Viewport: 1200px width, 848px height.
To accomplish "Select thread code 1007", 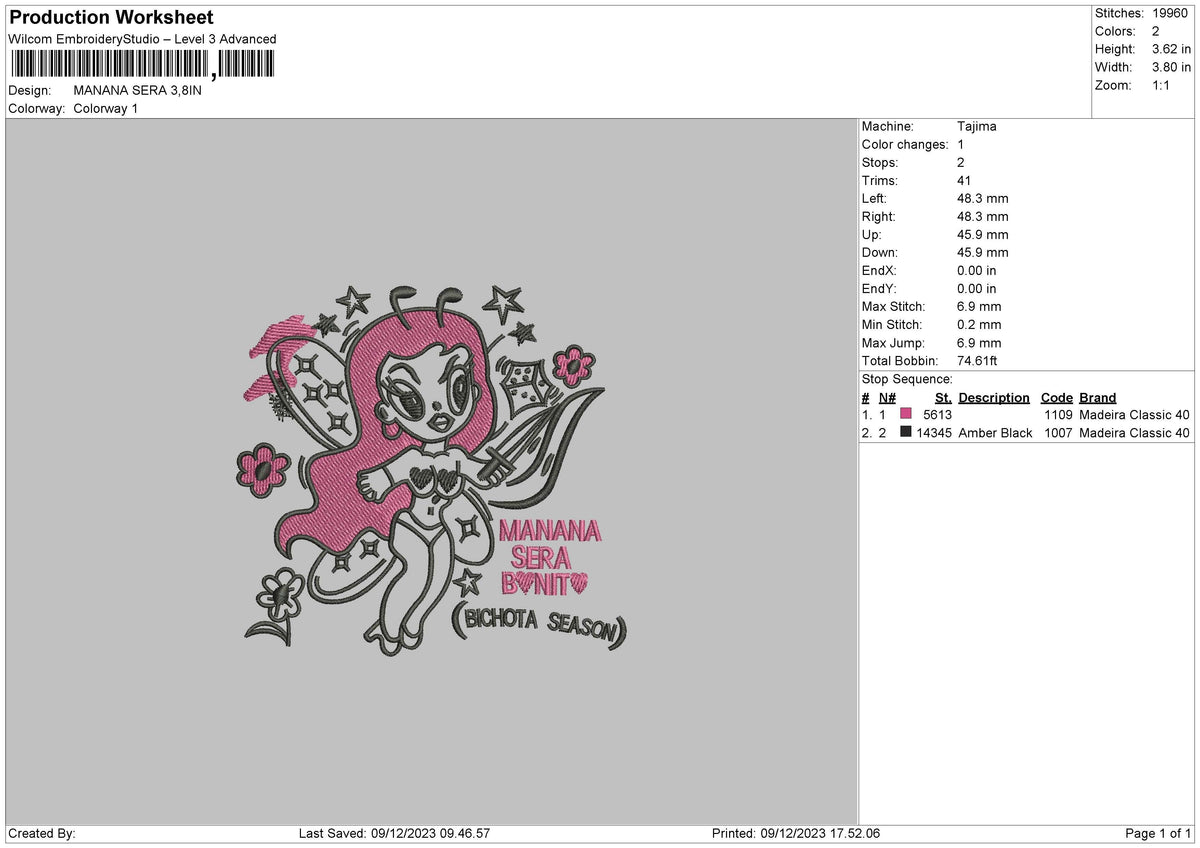I will pyautogui.click(x=1058, y=432).
